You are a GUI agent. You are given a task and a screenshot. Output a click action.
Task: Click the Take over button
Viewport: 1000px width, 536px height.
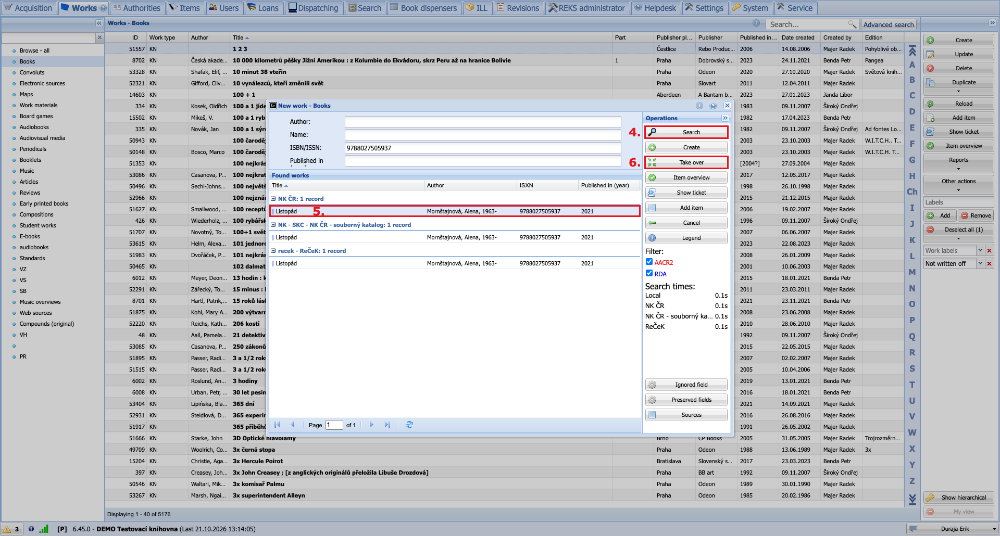pos(686,162)
